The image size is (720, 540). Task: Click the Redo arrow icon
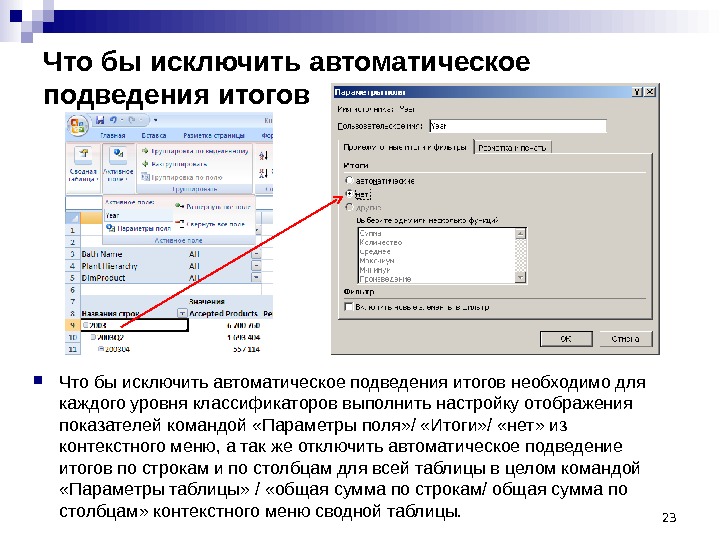tap(132, 120)
